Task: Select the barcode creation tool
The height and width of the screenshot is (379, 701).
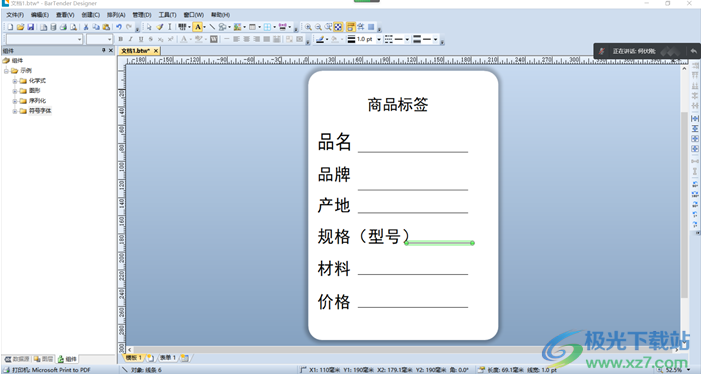Action: 182,27
